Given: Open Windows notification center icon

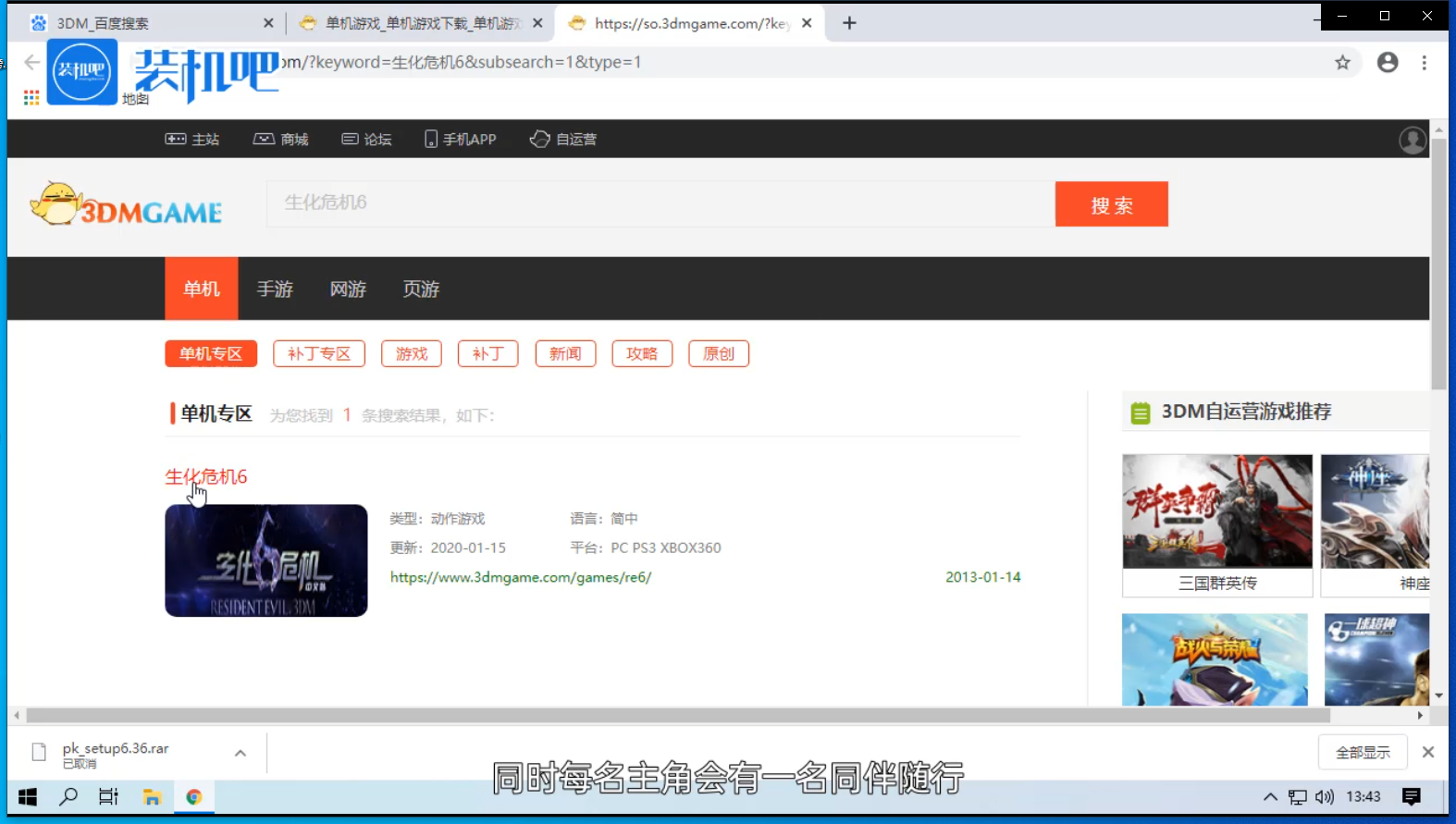Looking at the screenshot, I should [1411, 796].
